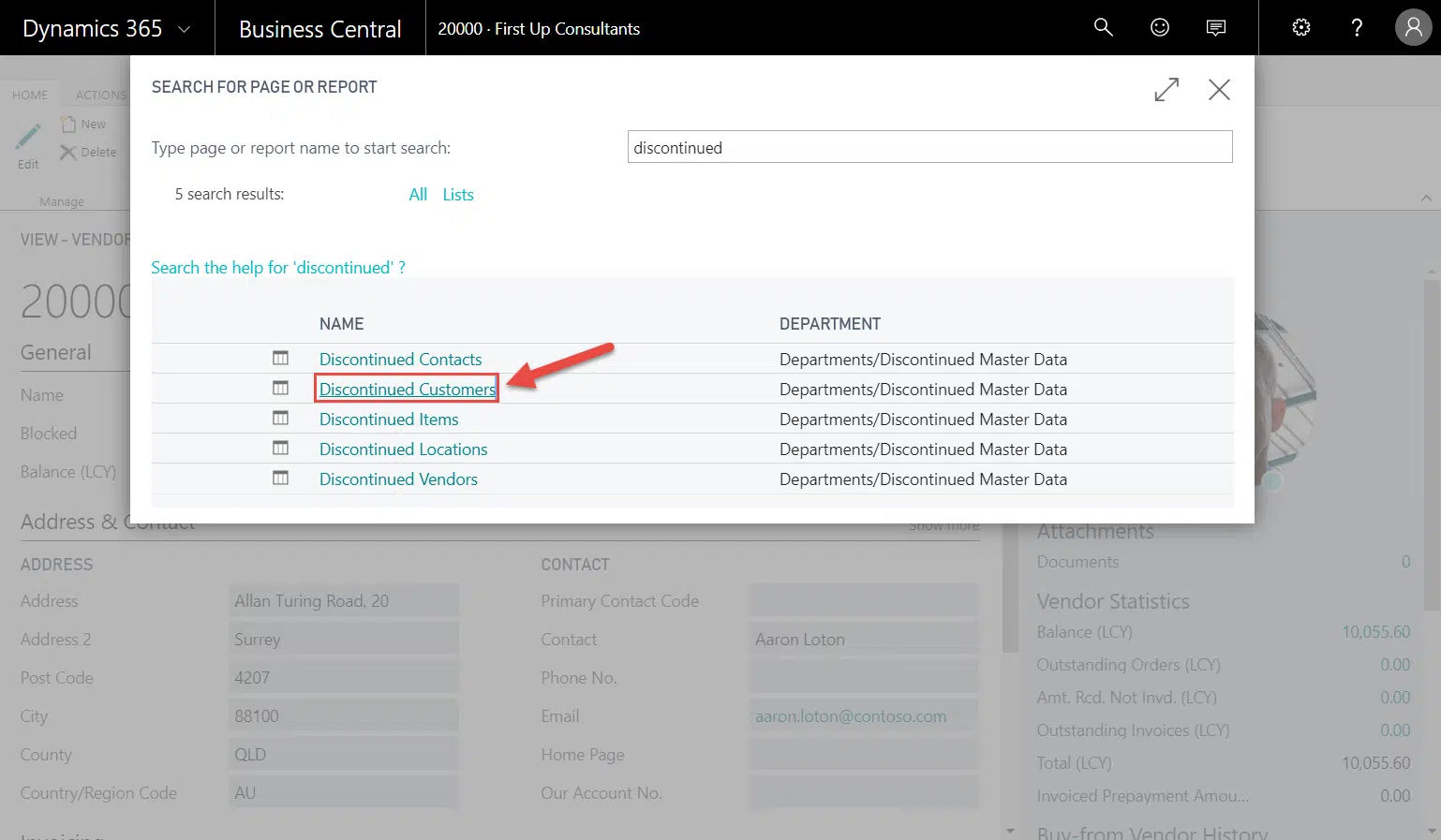The height and width of the screenshot is (840, 1441).
Task: Click Search the help for 'discontinued' link
Action: (278, 268)
